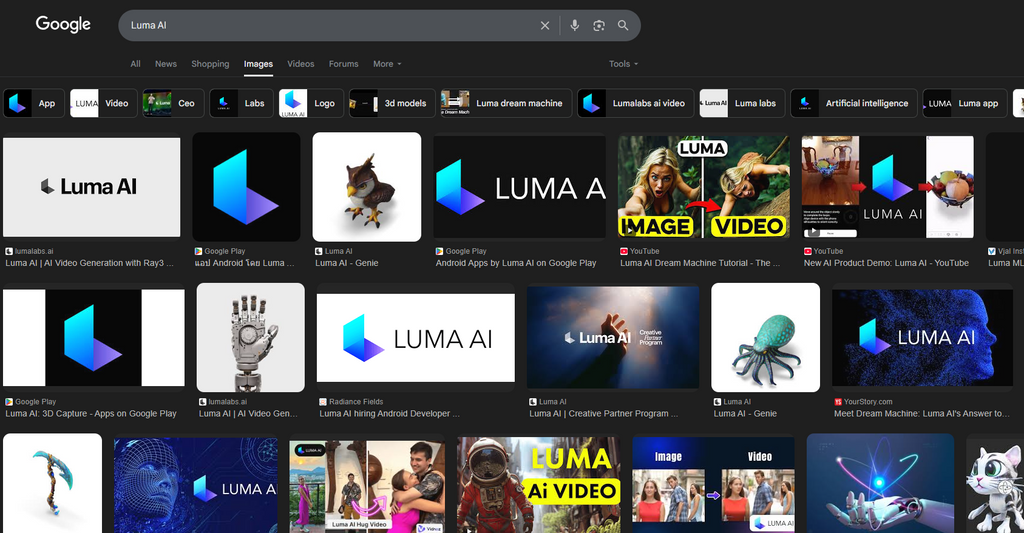Open the wireframe face LUMA AI thumbnail
The height and width of the screenshot is (533, 1024).
pos(196,485)
